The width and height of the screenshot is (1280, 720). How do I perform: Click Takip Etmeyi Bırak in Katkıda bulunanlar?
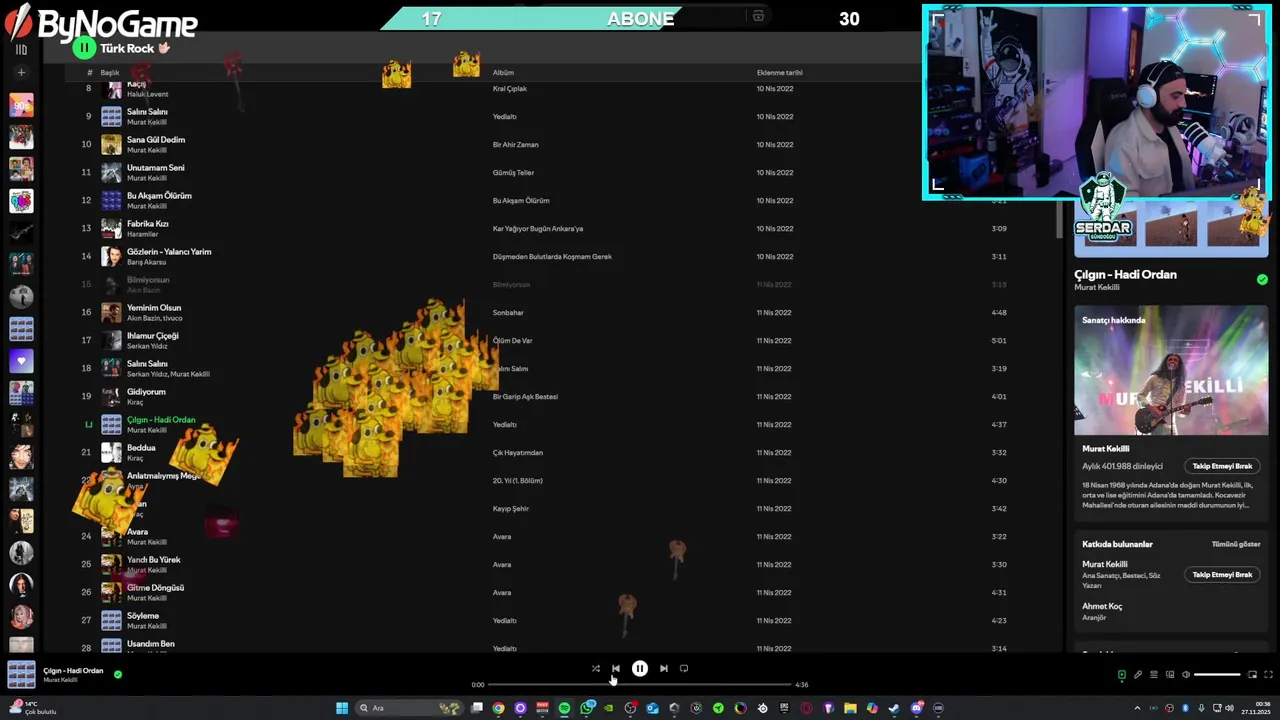[x=1222, y=575]
